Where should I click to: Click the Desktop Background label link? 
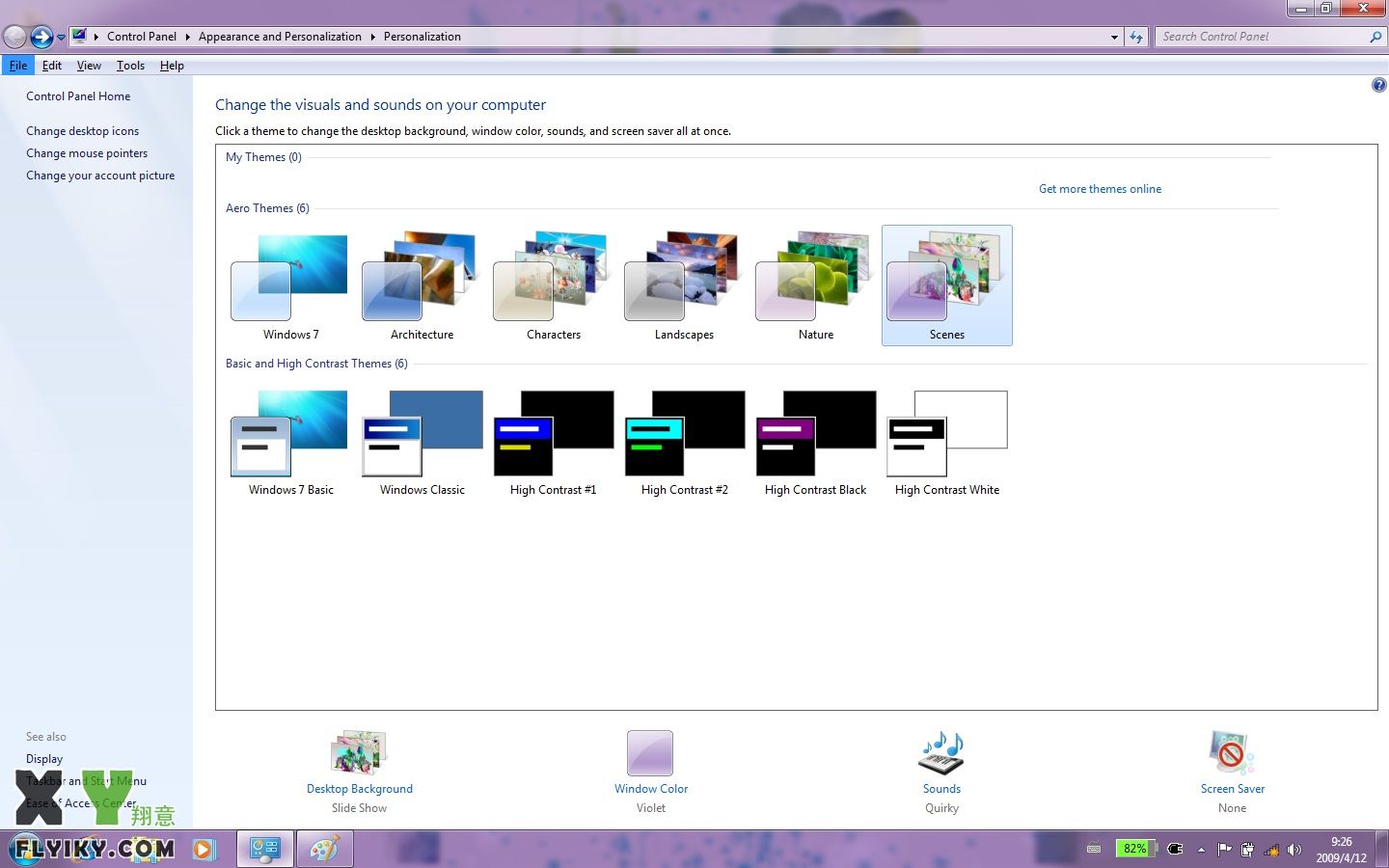coord(360,789)
